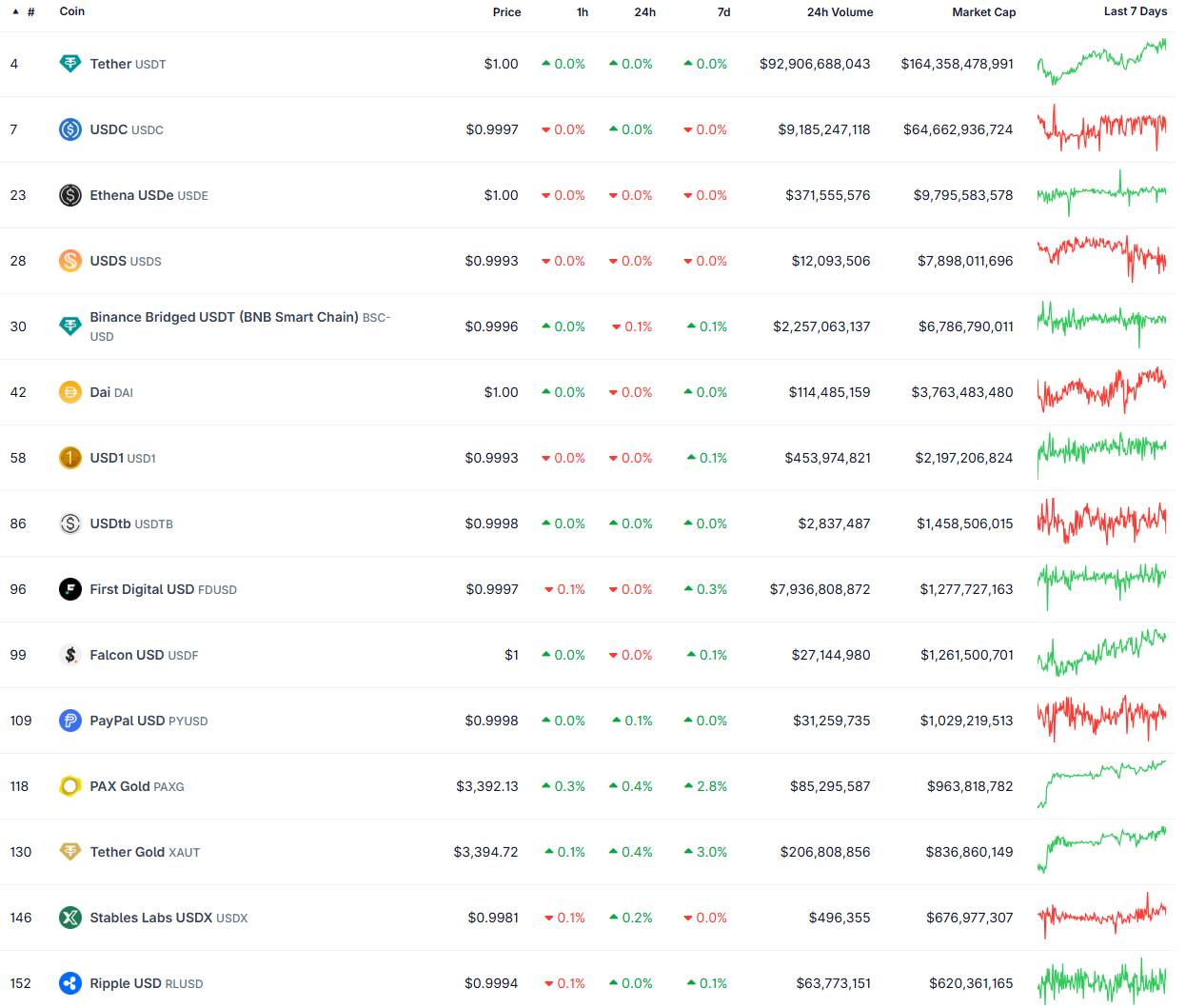
Task: Open the USDC coin page link
Action: [127, 129]
